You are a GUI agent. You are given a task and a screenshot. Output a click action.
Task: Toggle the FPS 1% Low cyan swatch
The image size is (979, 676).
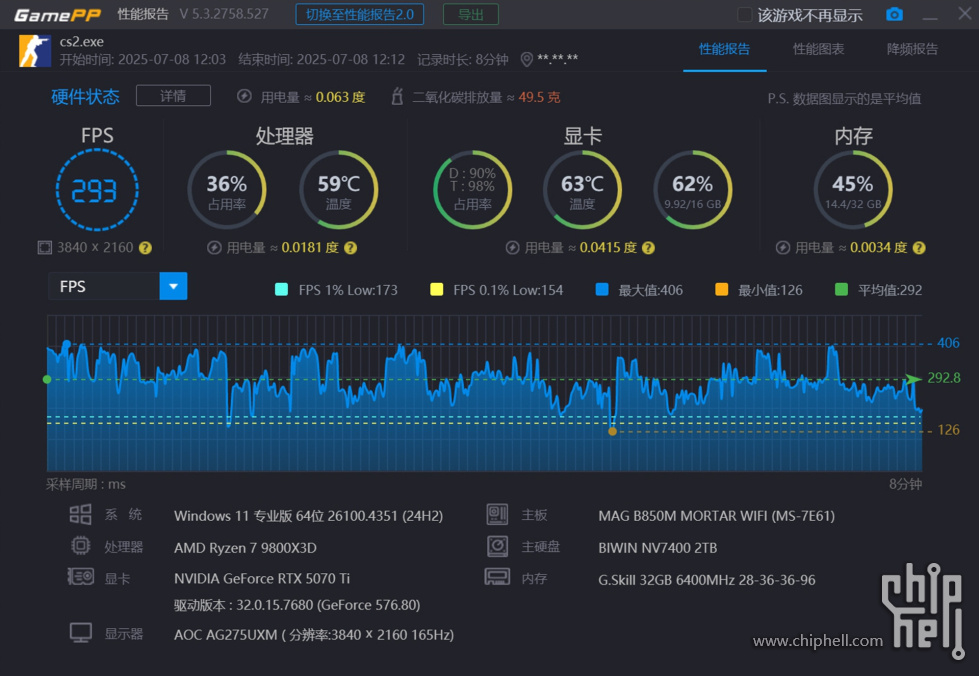click(282, 290)
